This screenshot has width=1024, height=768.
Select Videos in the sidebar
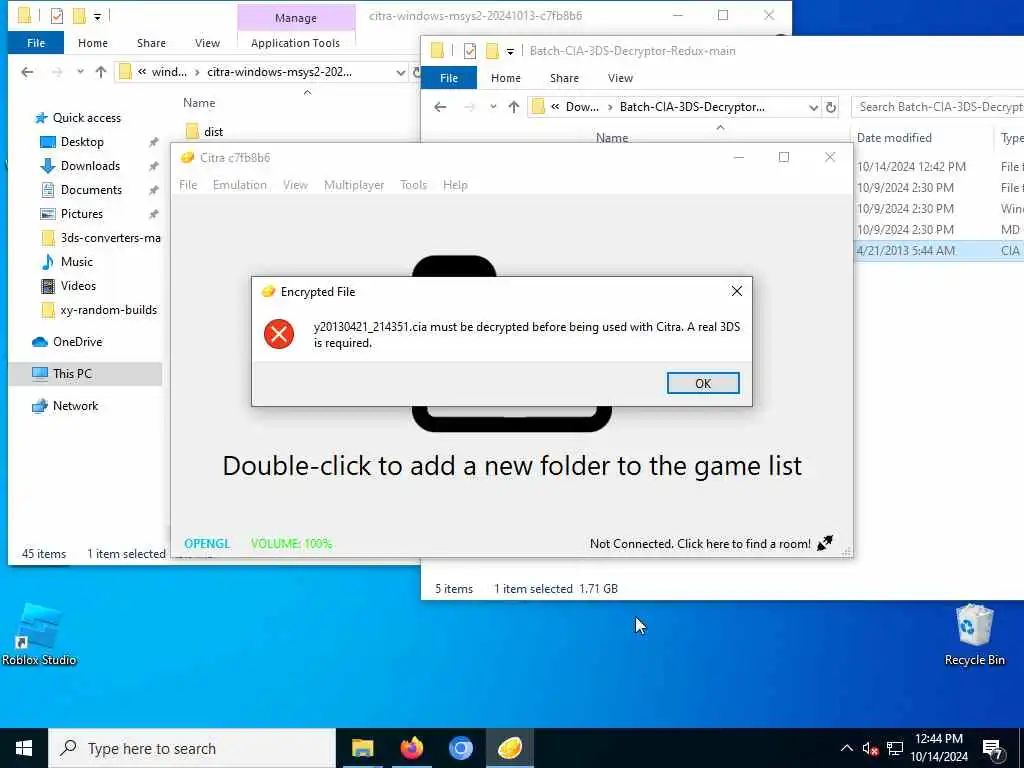(78, 285)
